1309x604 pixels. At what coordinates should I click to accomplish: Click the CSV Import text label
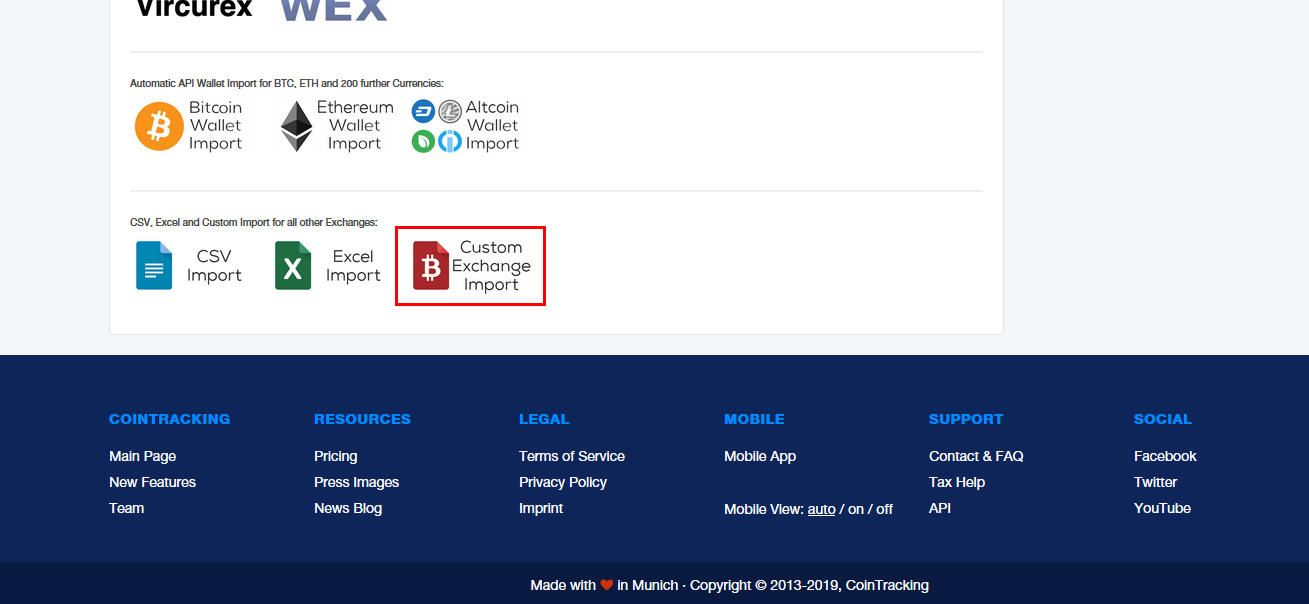(x=214, y=266)
